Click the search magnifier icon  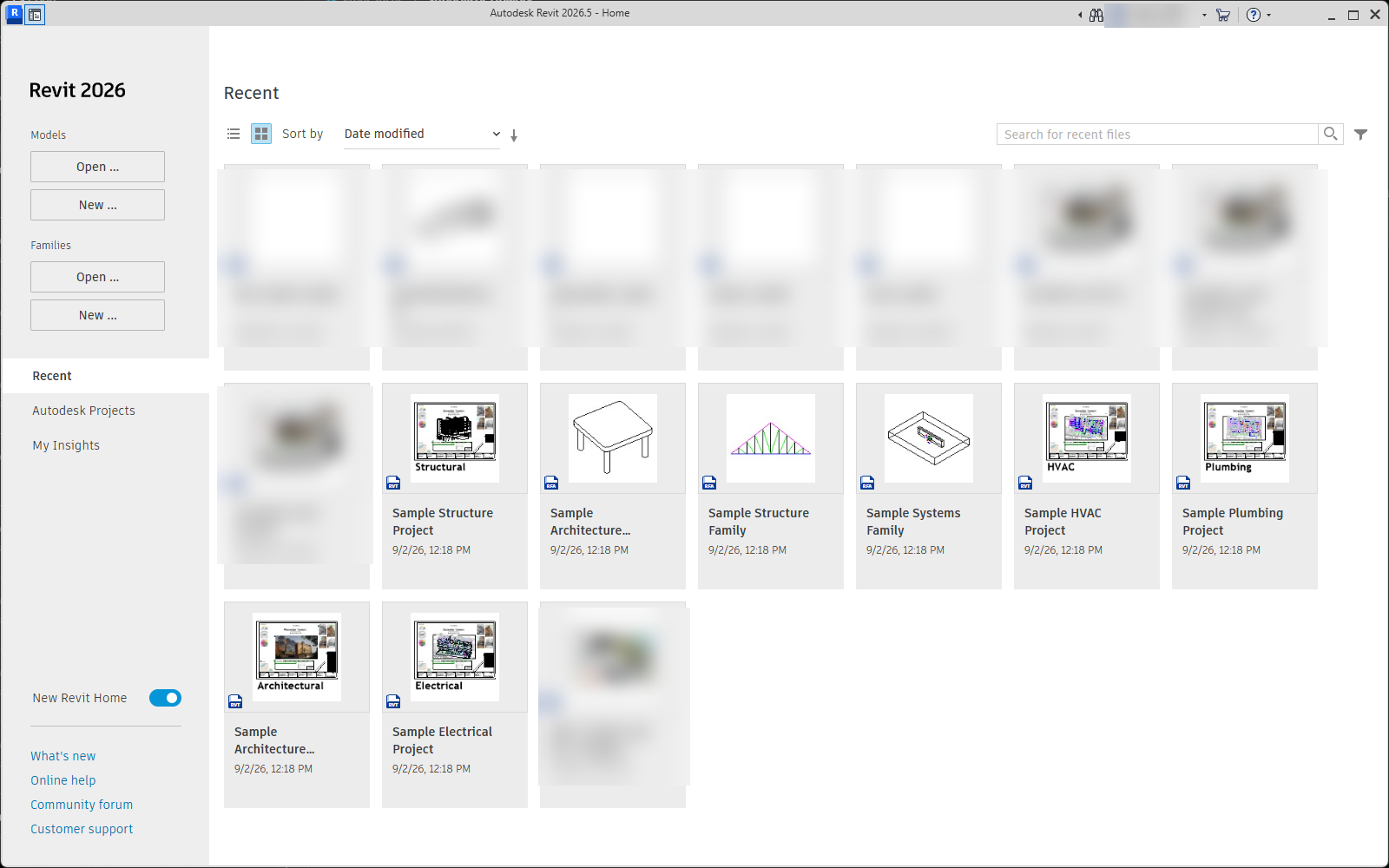tap(1330, 134)
